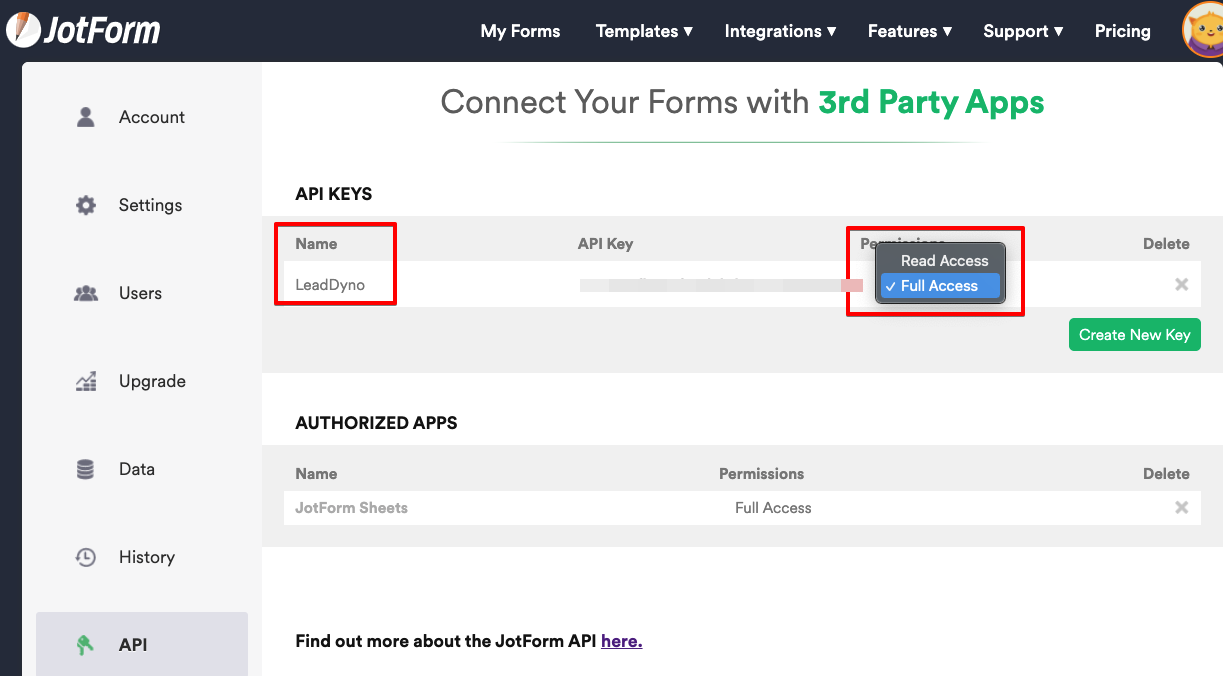Remove JotForm Sheets authorized app
Image resolution: width=1223 pixels, height=676 pixels.
tap(1181, 508)
